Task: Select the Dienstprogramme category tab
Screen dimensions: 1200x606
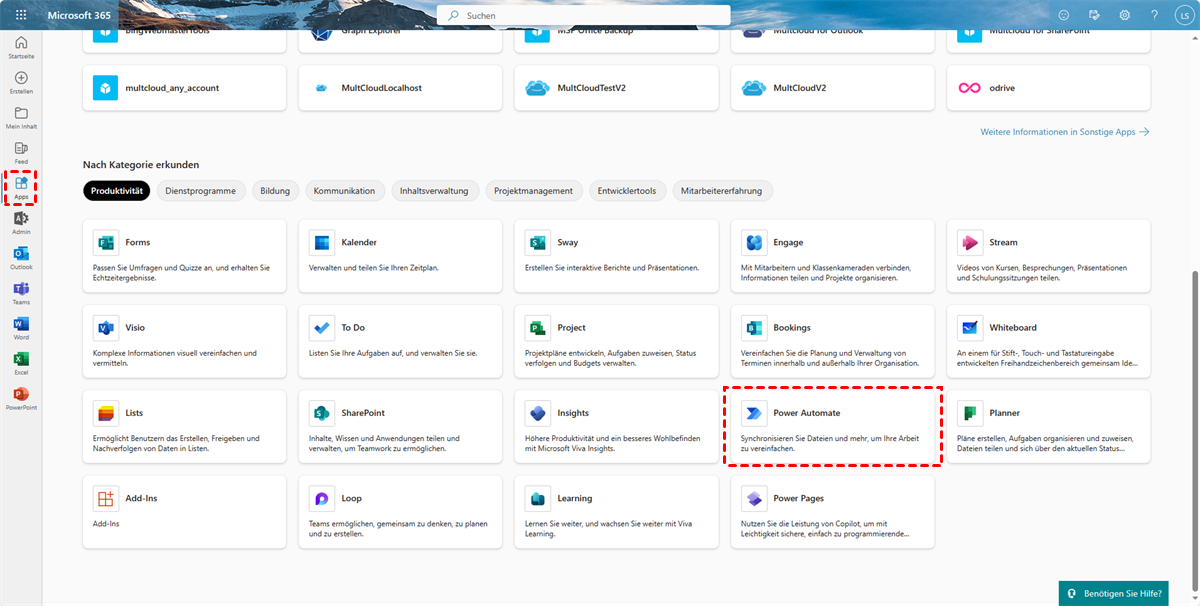Action: tap(201, 191)
